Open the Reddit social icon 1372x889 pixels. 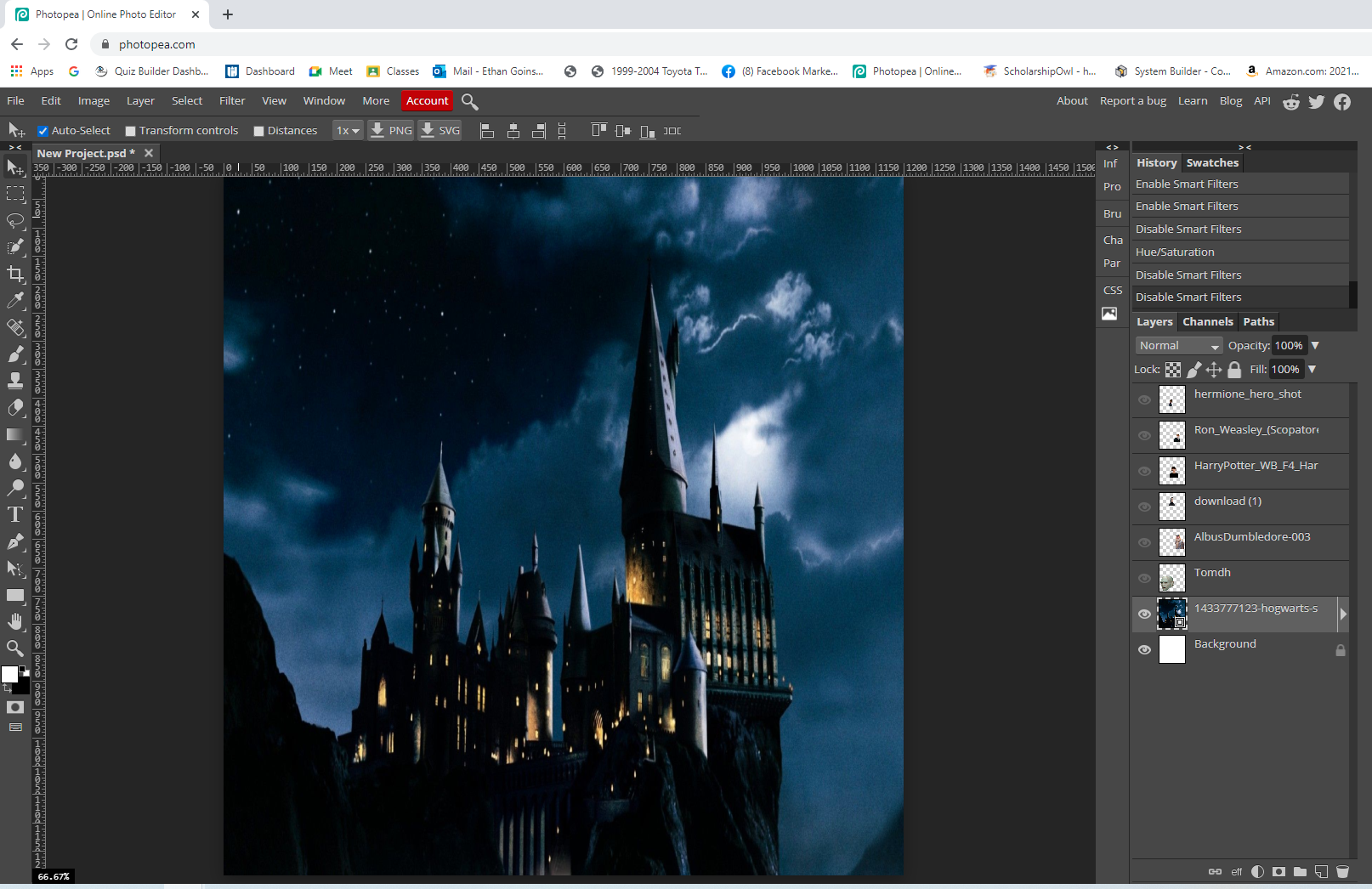[x=1290, y=102]
